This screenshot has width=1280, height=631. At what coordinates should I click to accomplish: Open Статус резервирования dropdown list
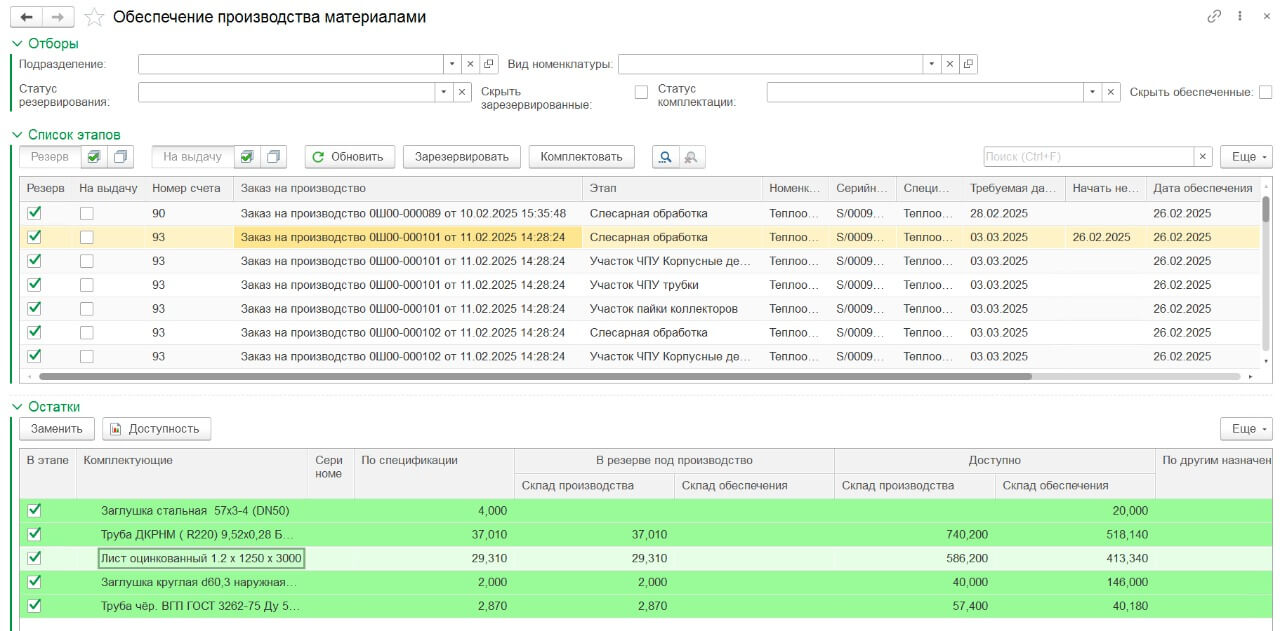[443, 92]
